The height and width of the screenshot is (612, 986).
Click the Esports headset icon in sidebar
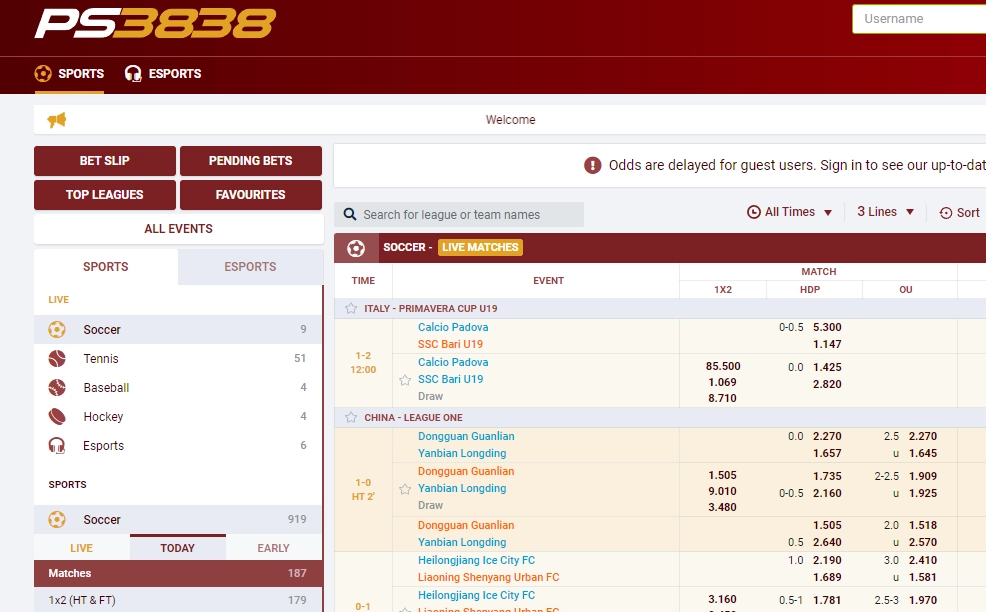[57, 445]
